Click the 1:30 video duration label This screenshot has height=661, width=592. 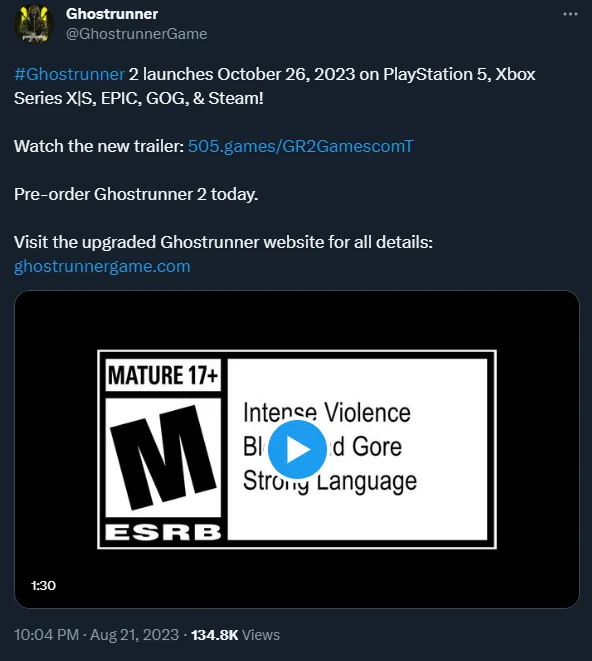coord(43,586)
